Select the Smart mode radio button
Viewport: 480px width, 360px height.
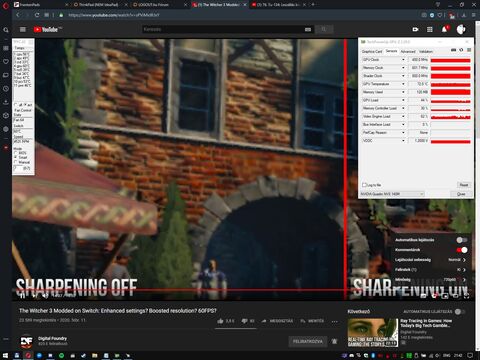16,157
